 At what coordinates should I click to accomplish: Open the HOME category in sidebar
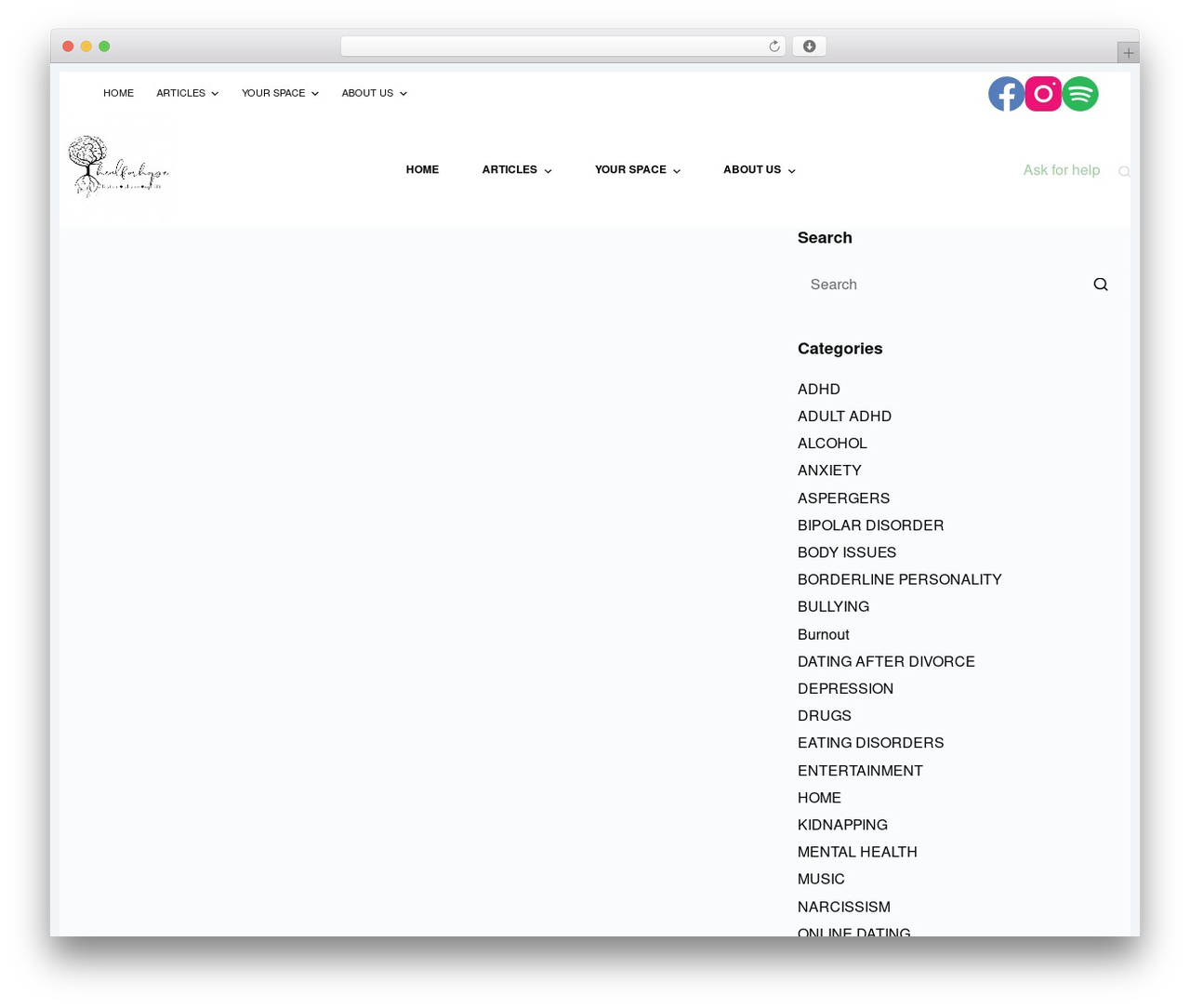tap(819, 797)
